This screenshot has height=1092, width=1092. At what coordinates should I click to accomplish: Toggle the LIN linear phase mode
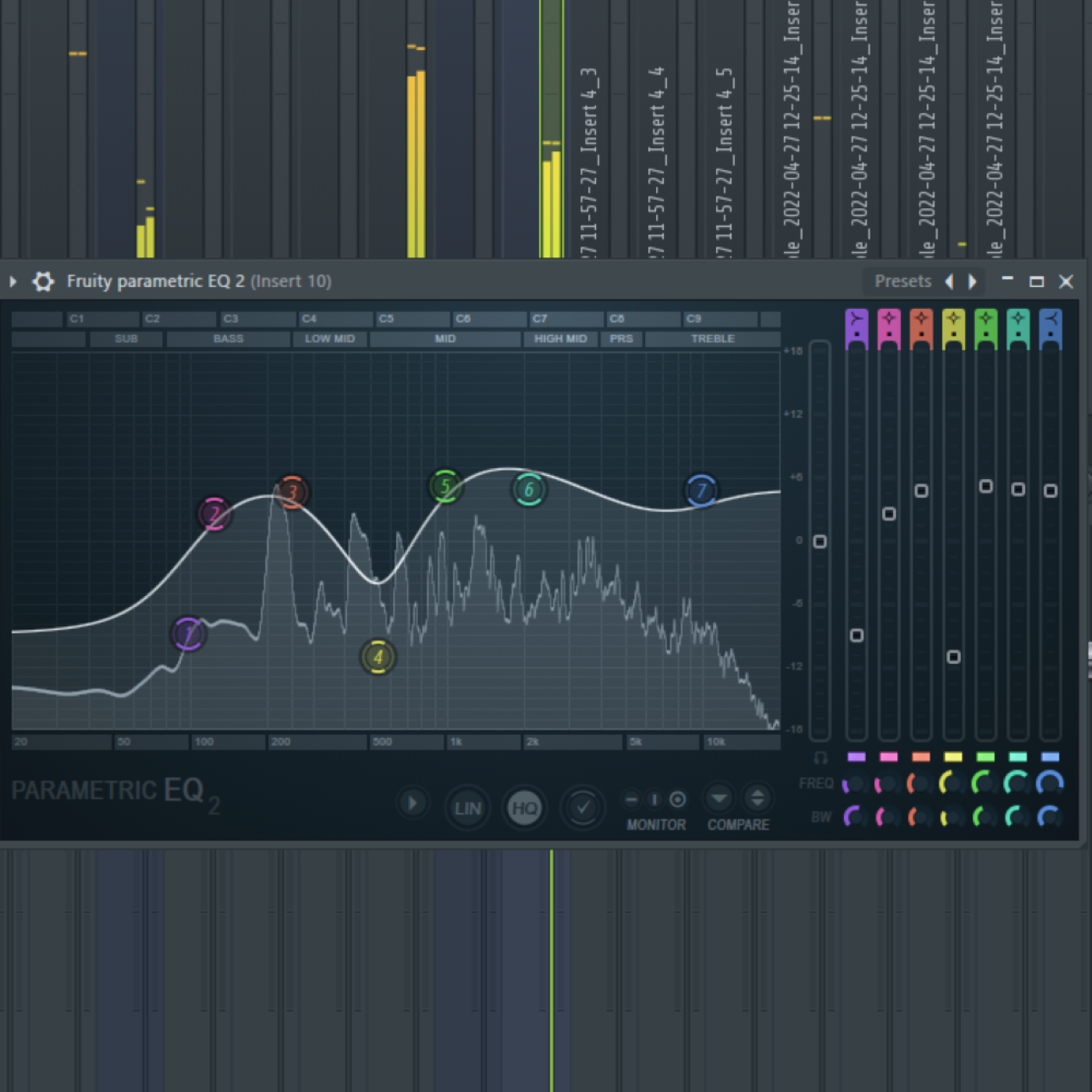pos(467,808)
